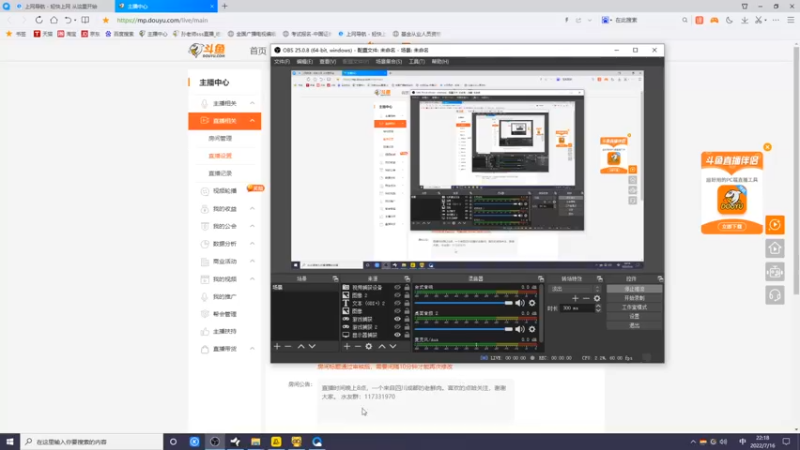The width and height of the screenshot is (800, 450).
Task: Pop out the Scenes dock panel
Action: 335,279
